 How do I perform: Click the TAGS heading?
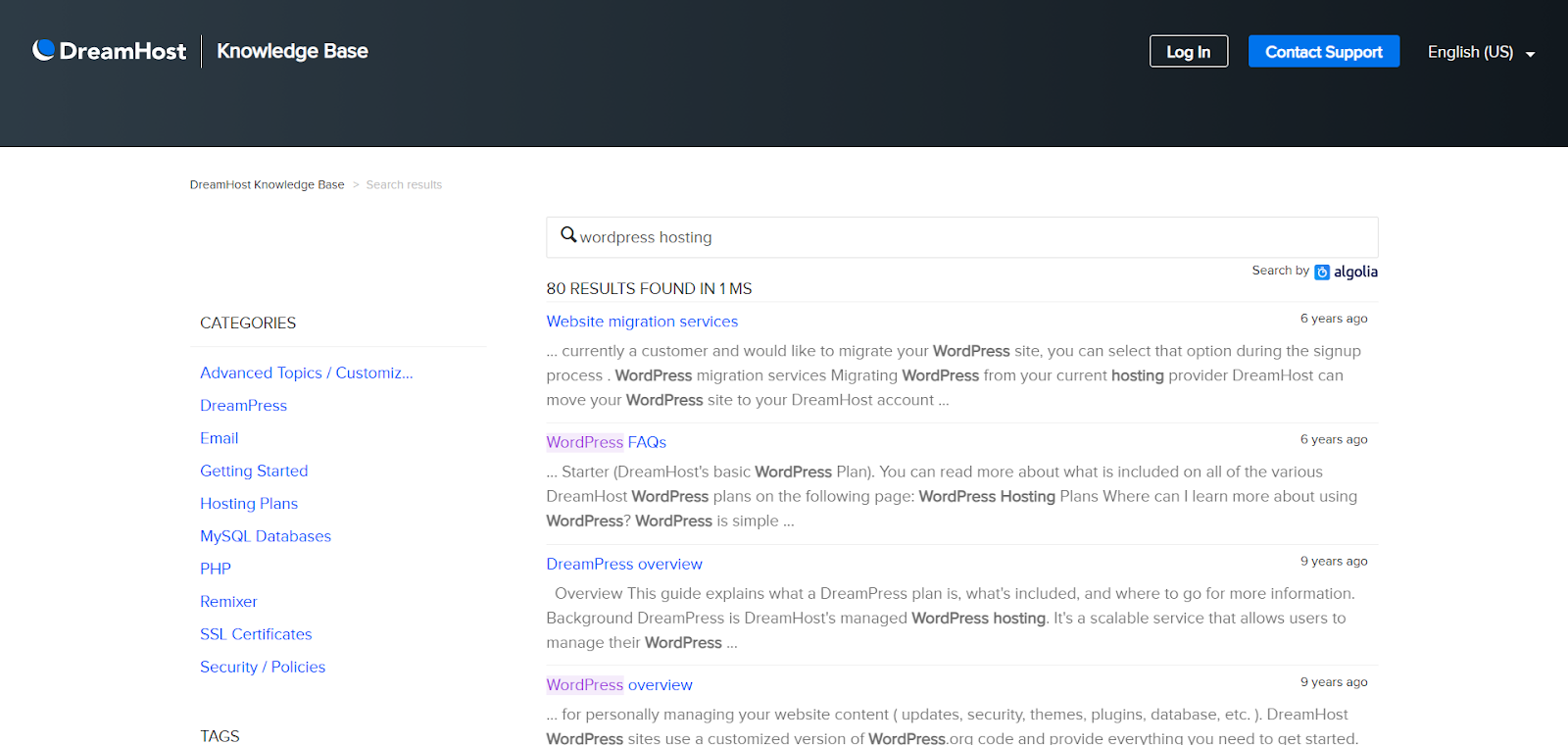click(220, 735)
